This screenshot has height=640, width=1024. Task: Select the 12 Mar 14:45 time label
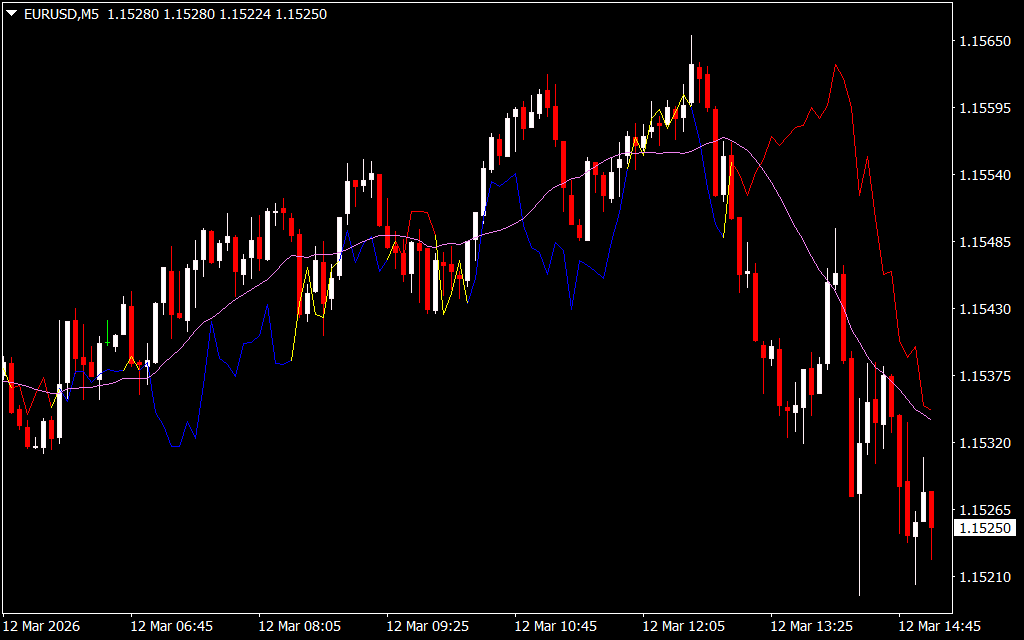pyautogui.click(x=940, y=626)
